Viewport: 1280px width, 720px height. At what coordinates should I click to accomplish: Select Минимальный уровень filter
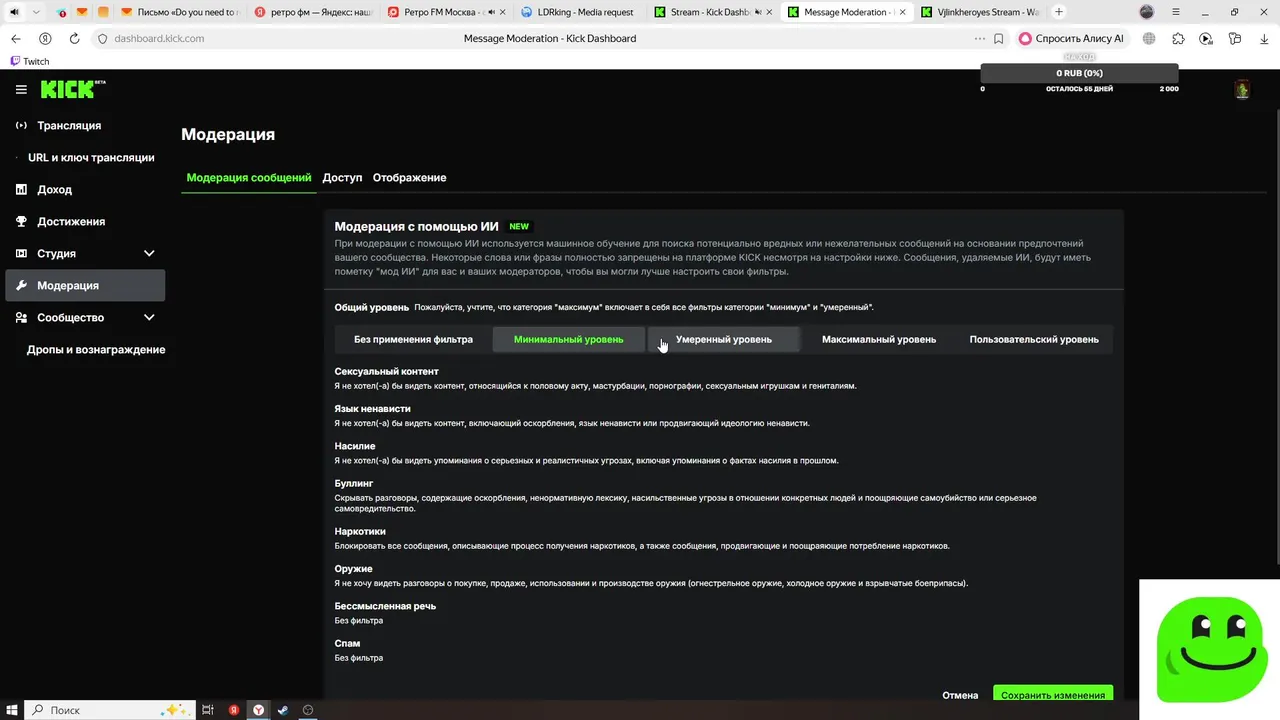tap(568, 339)
